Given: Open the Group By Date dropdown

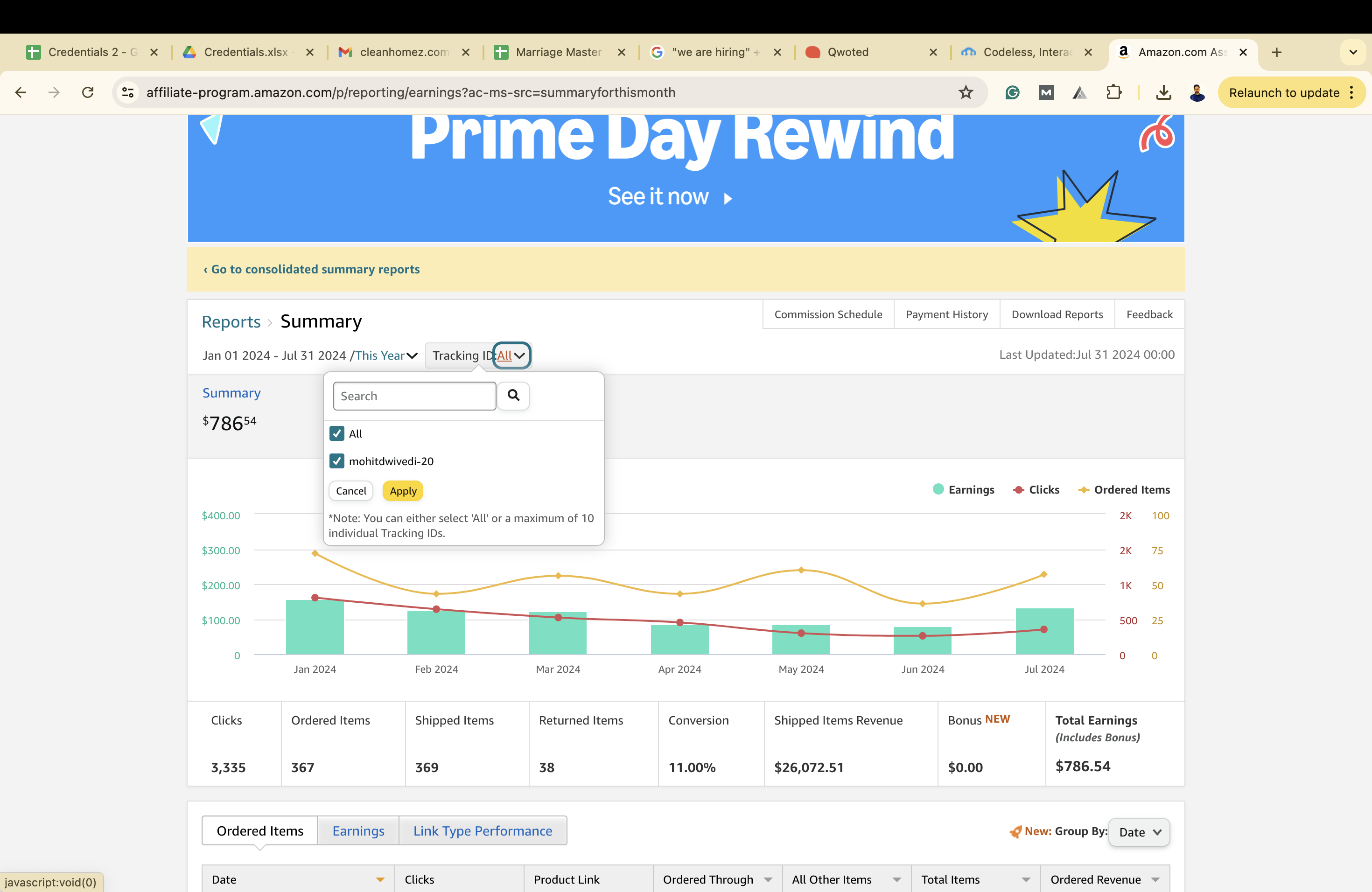Looking at the screenshot, I should click(x=1139, y=832).
